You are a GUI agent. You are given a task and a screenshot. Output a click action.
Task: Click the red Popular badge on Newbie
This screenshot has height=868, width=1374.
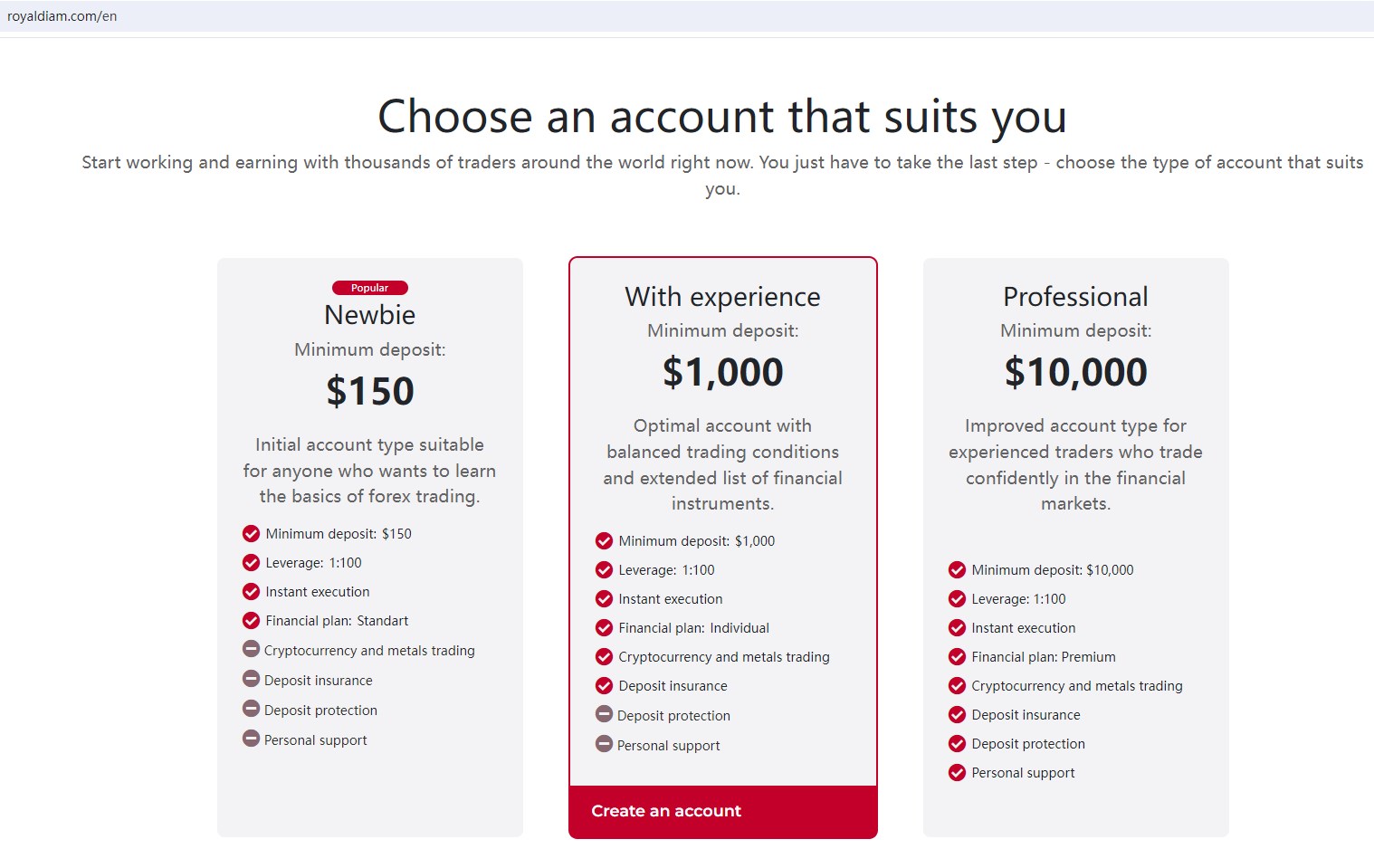pyautogui.click(x=370, y=288)
